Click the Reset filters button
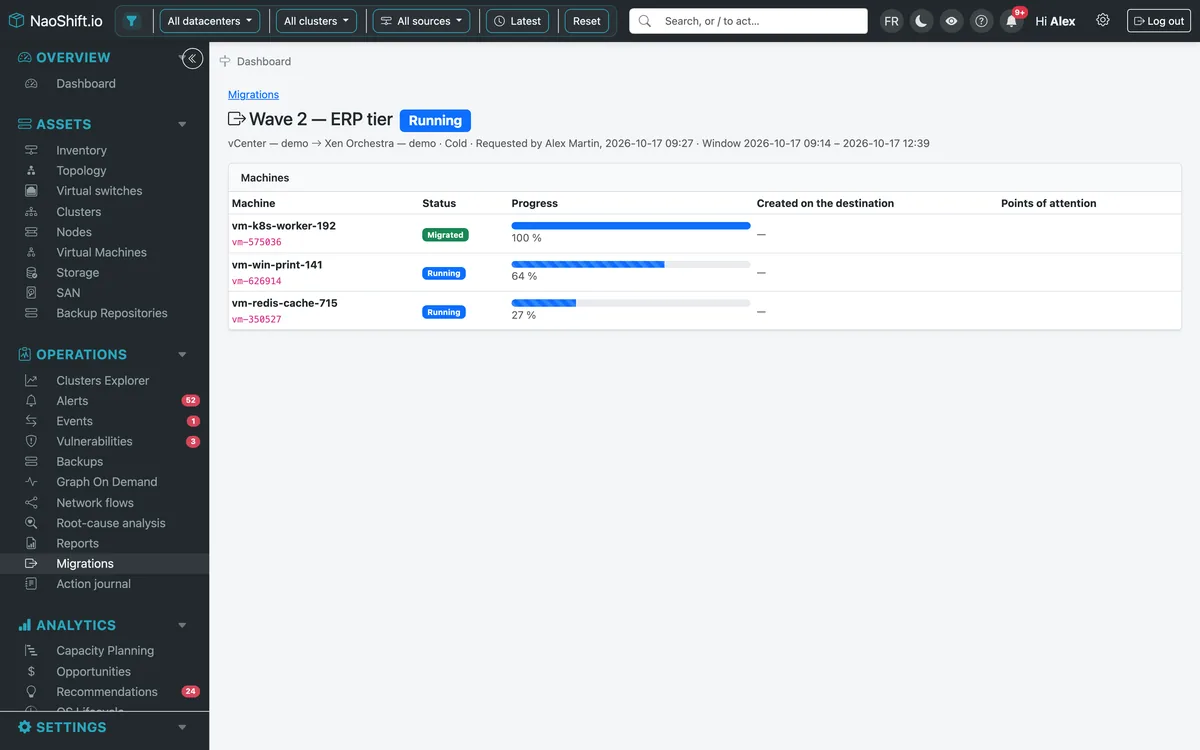This screenshot has width=1200, height=750. click(587, 21)
